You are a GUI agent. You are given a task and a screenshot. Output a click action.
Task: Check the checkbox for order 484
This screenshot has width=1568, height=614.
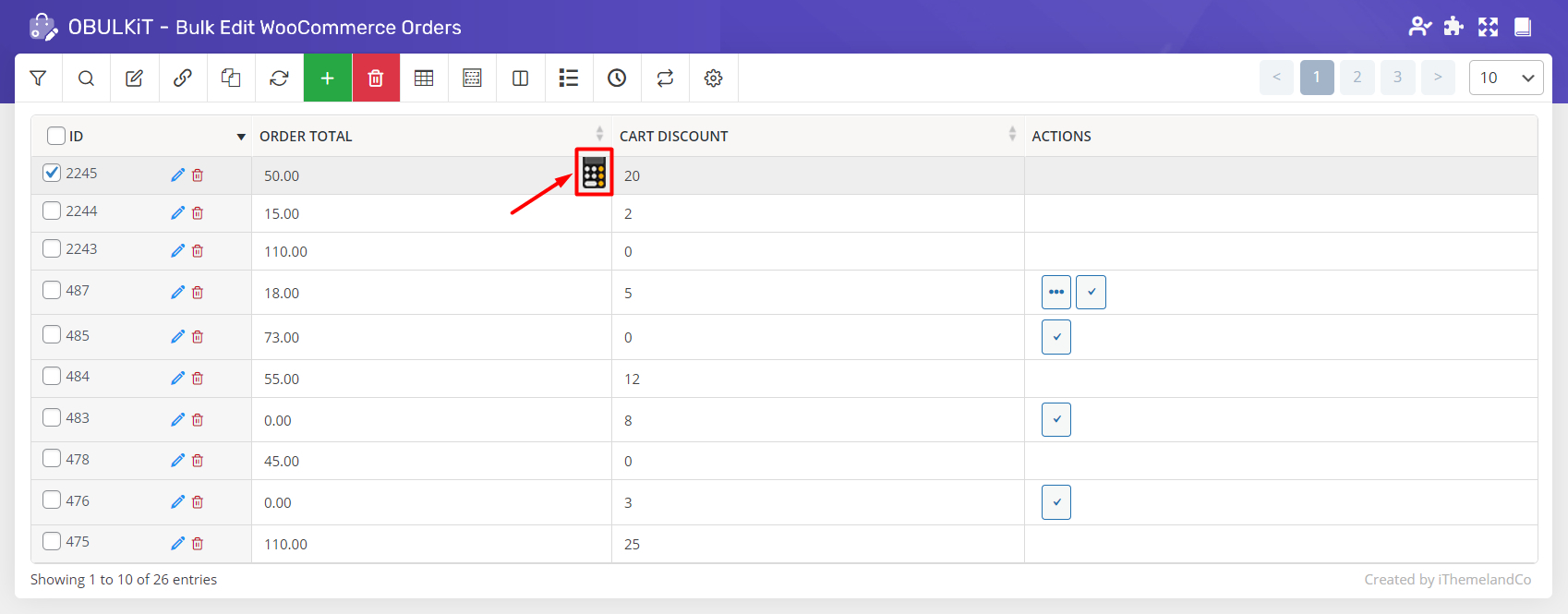[x=53, y=377]
